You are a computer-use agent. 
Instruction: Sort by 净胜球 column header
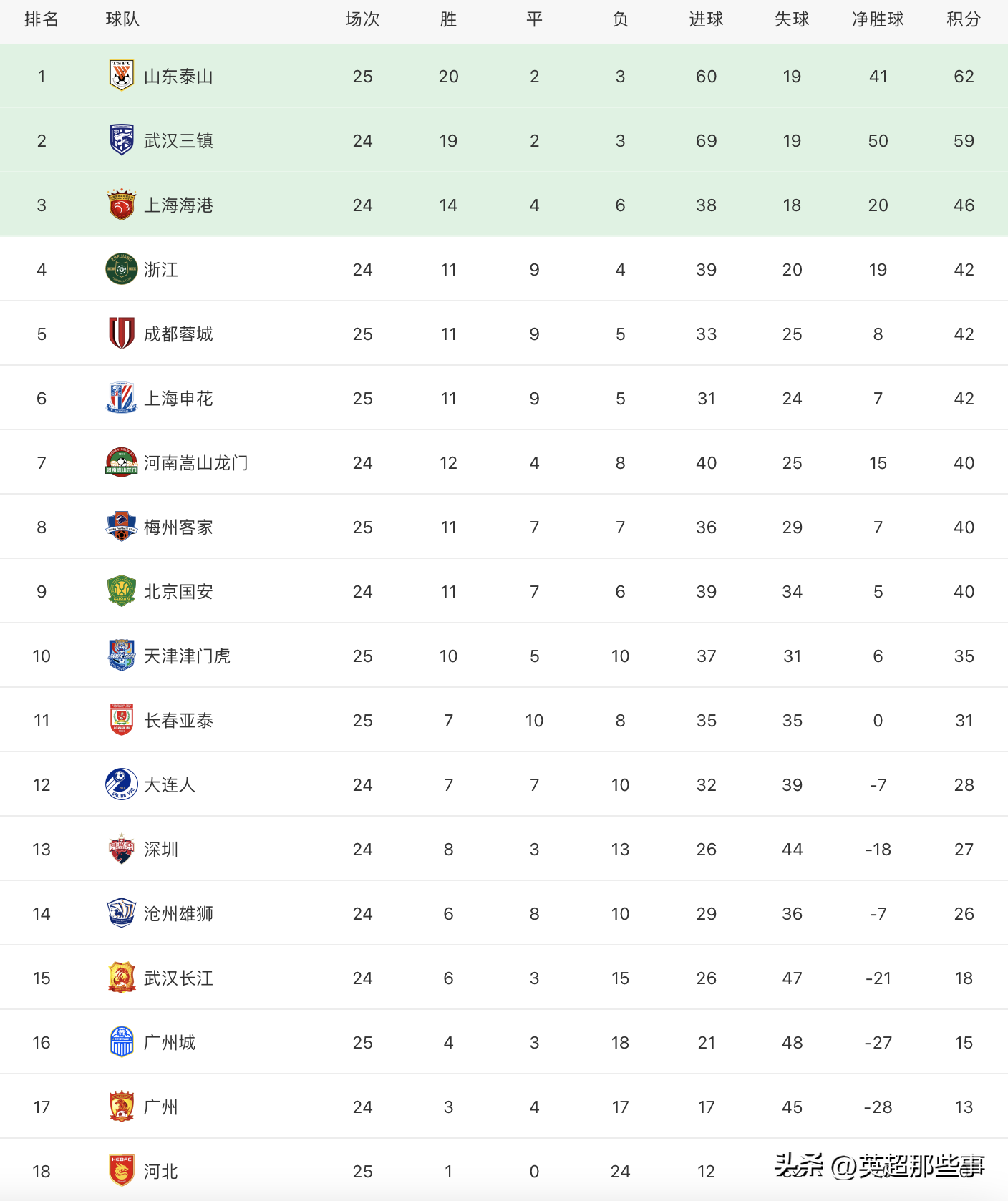click(878, 19)
